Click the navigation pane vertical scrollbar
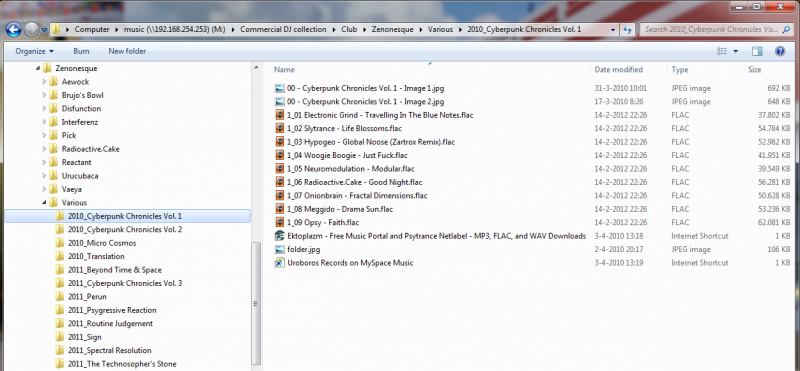The width and height of the screenshot is (800, 371). click(x=256, y=304)
